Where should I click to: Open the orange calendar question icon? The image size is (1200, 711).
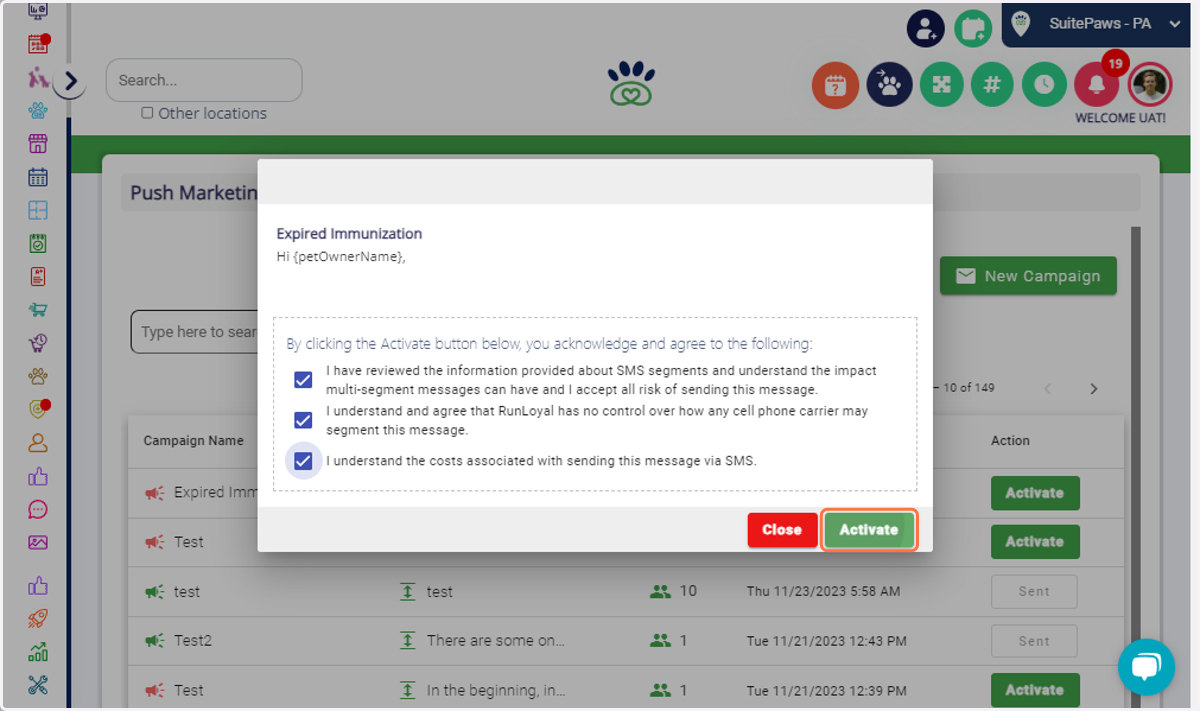pos(835,85)
